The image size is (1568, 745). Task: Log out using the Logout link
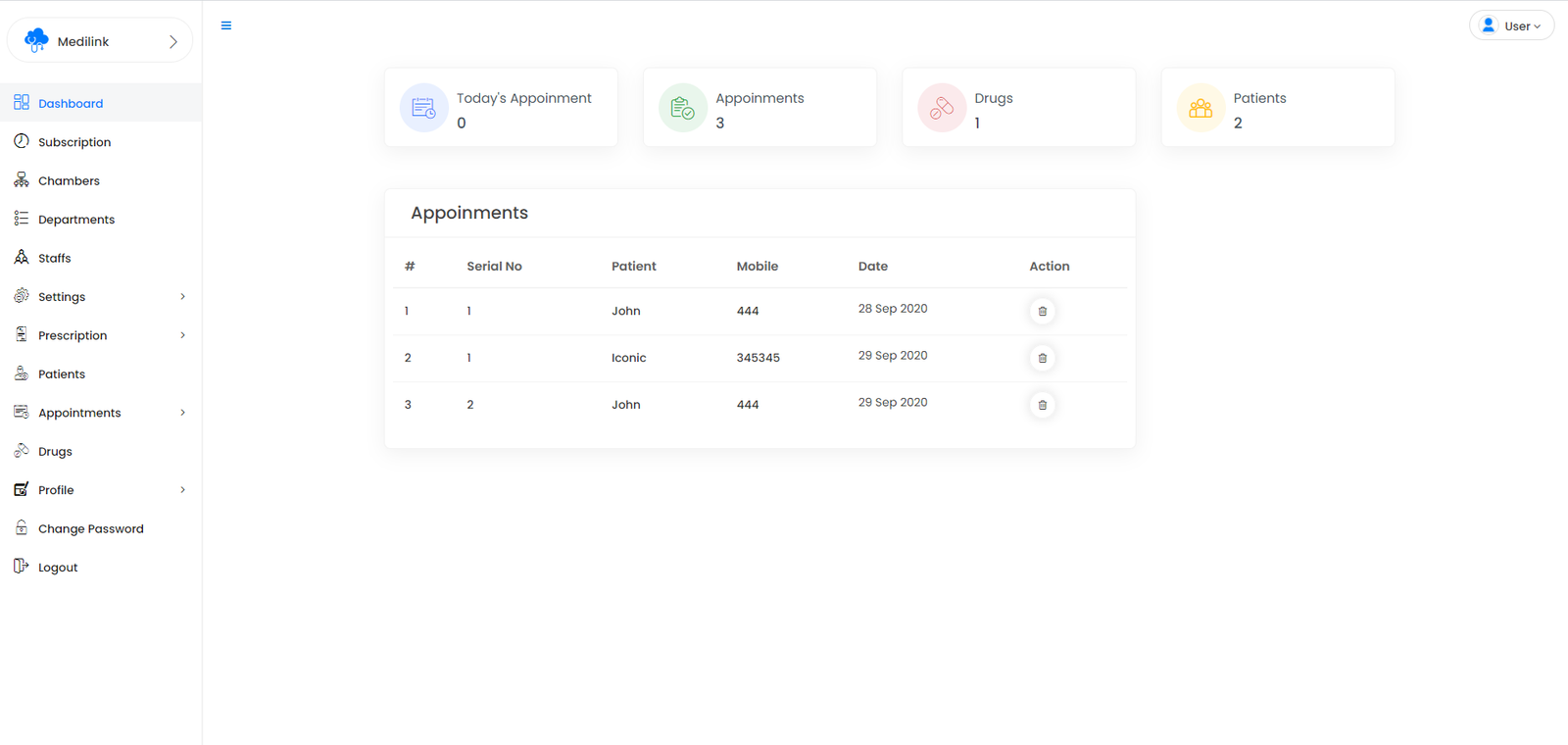[x=57, y=568]
